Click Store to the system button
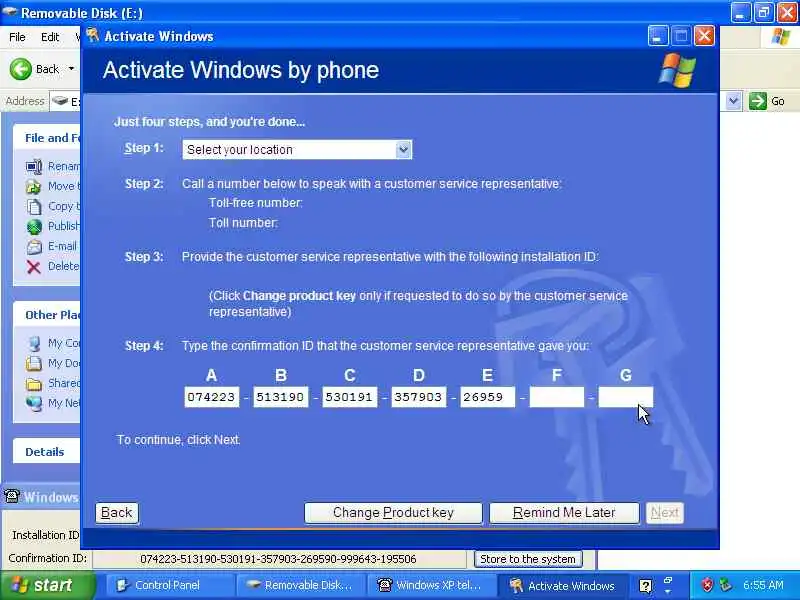 click(528, 559)
